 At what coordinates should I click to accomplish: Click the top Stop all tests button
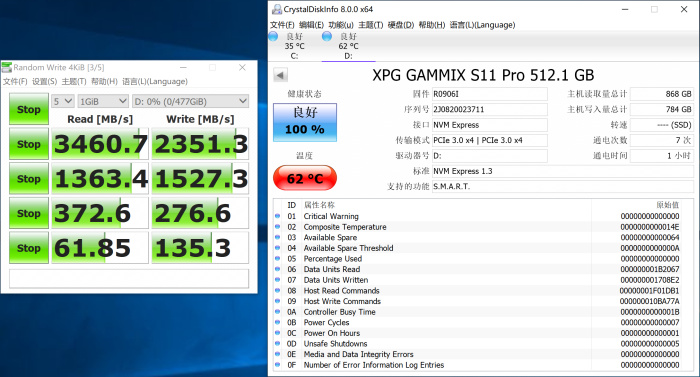[x=29, y=109]
